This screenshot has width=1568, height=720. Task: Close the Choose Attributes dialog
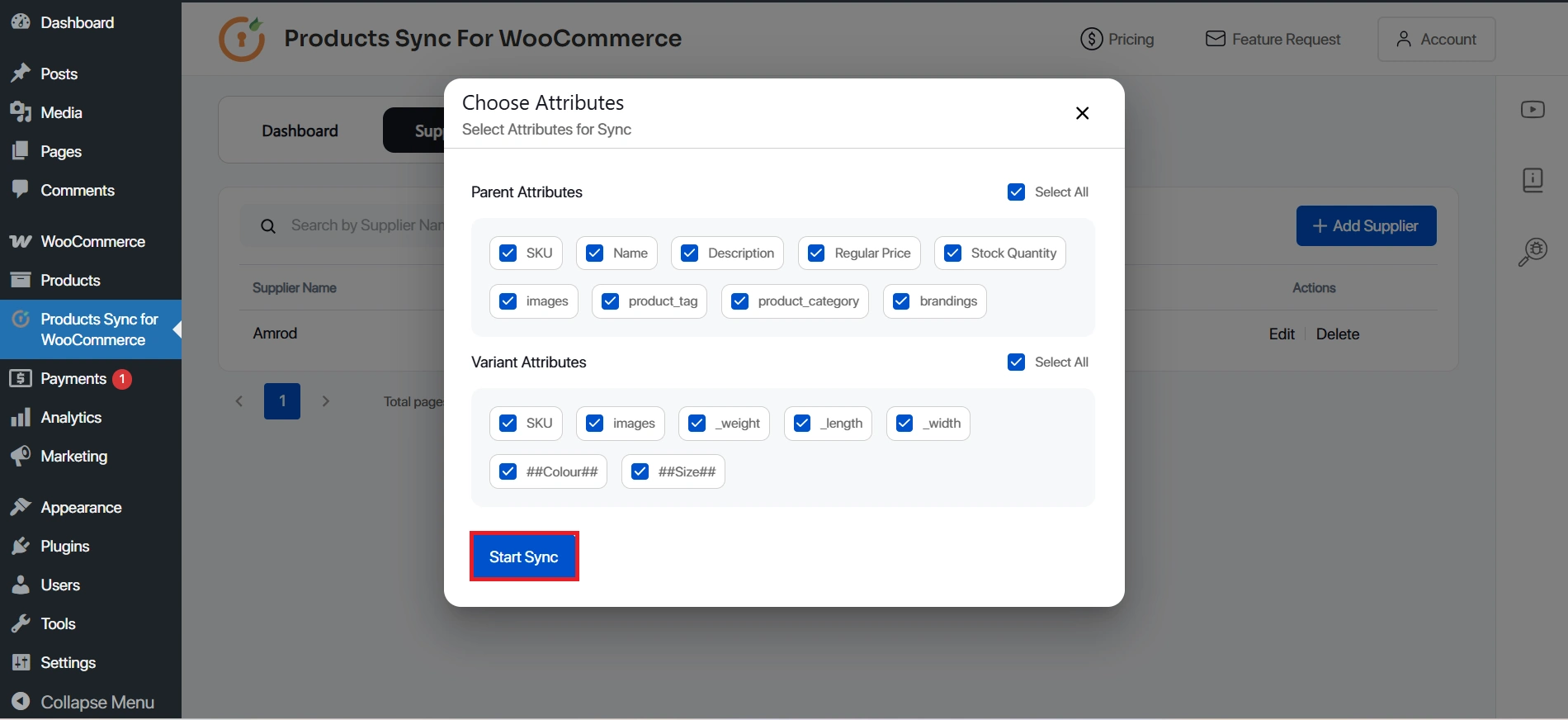point(1082,113)
